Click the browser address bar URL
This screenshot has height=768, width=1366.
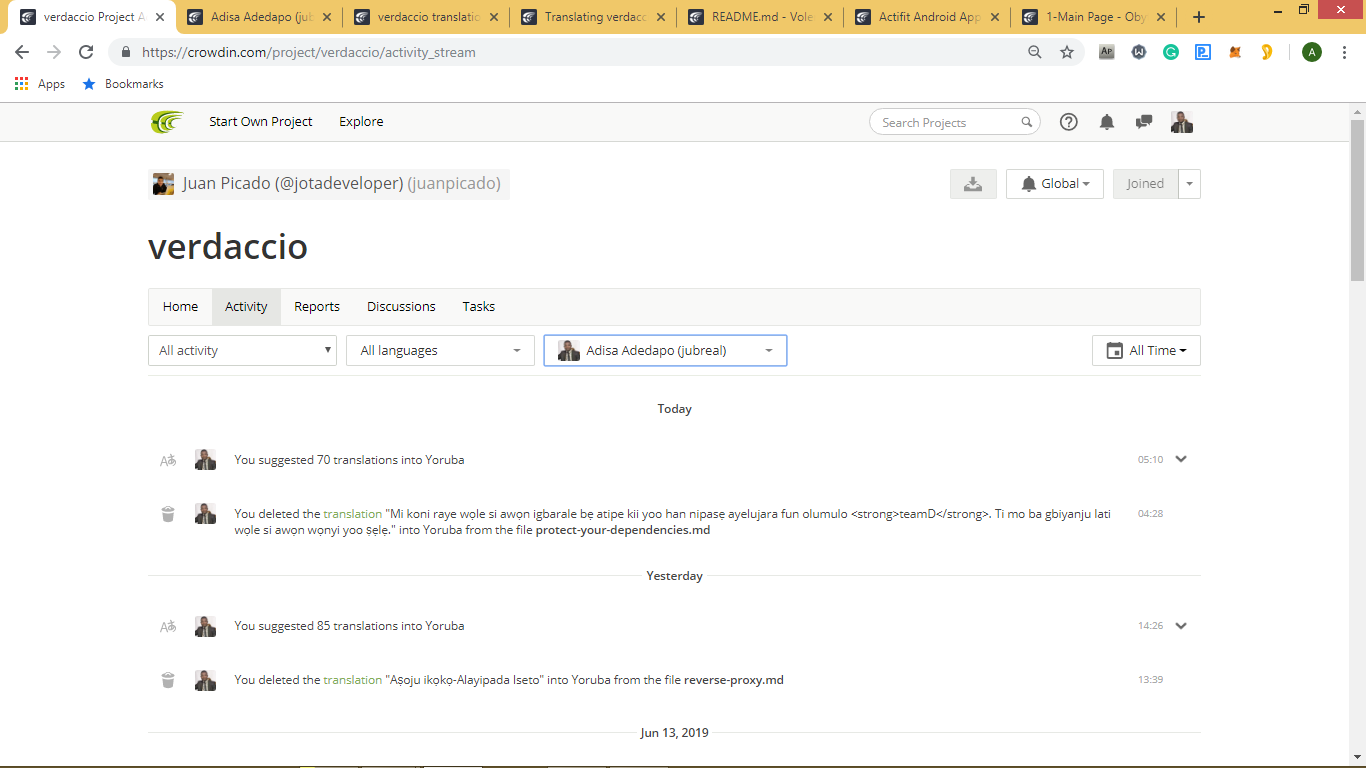(309, 52)
